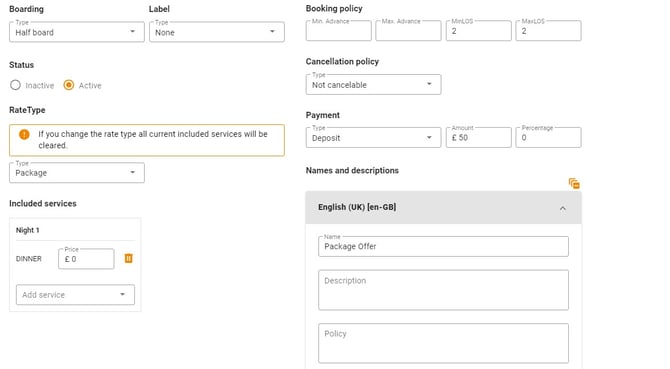Viewport: 670px width, 369px height.
Task: Click the DINNER Price field £ 0
Action: click(86, 259)
